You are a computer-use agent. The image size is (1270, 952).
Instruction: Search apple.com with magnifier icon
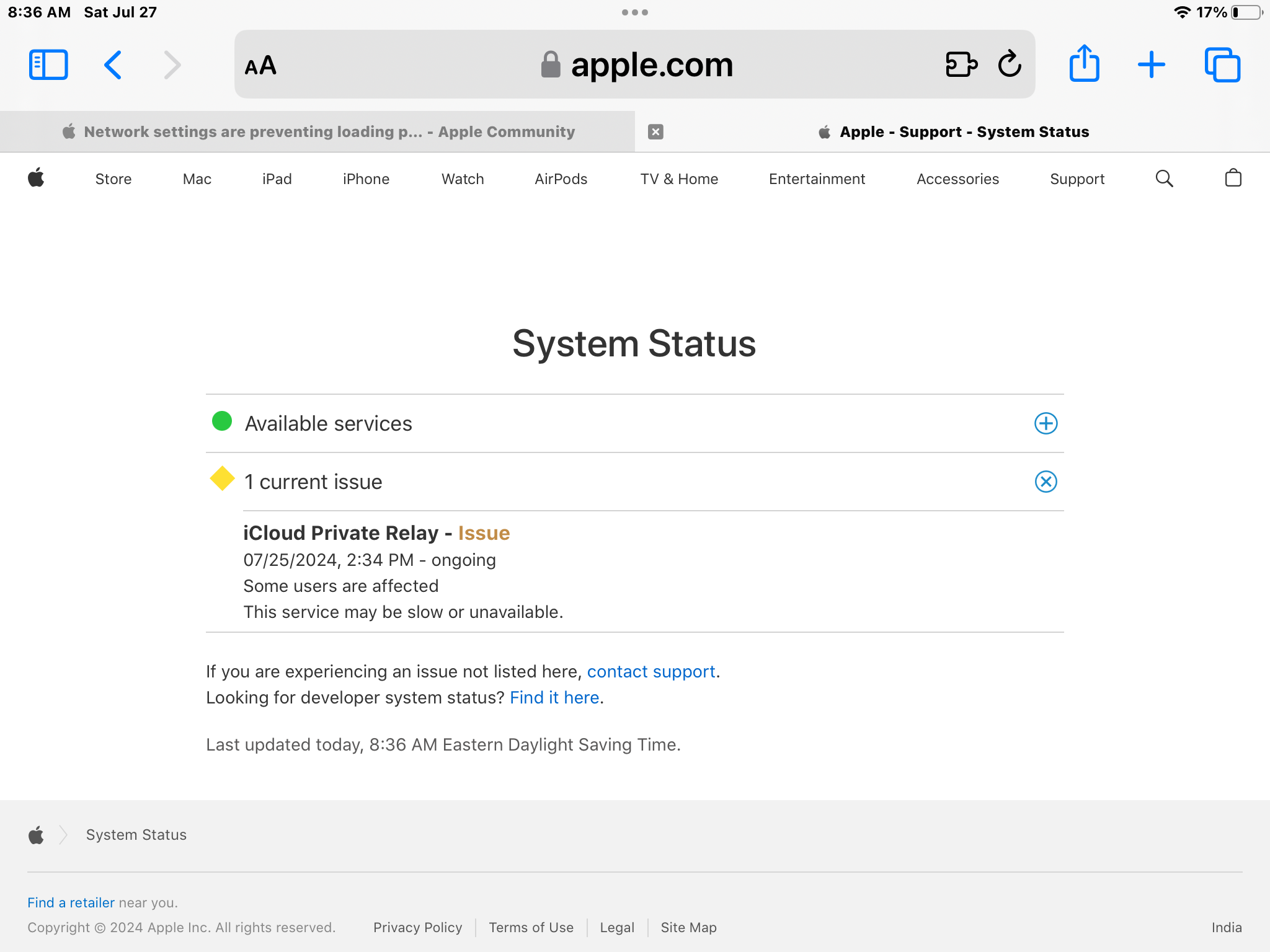pos(1164,179)
